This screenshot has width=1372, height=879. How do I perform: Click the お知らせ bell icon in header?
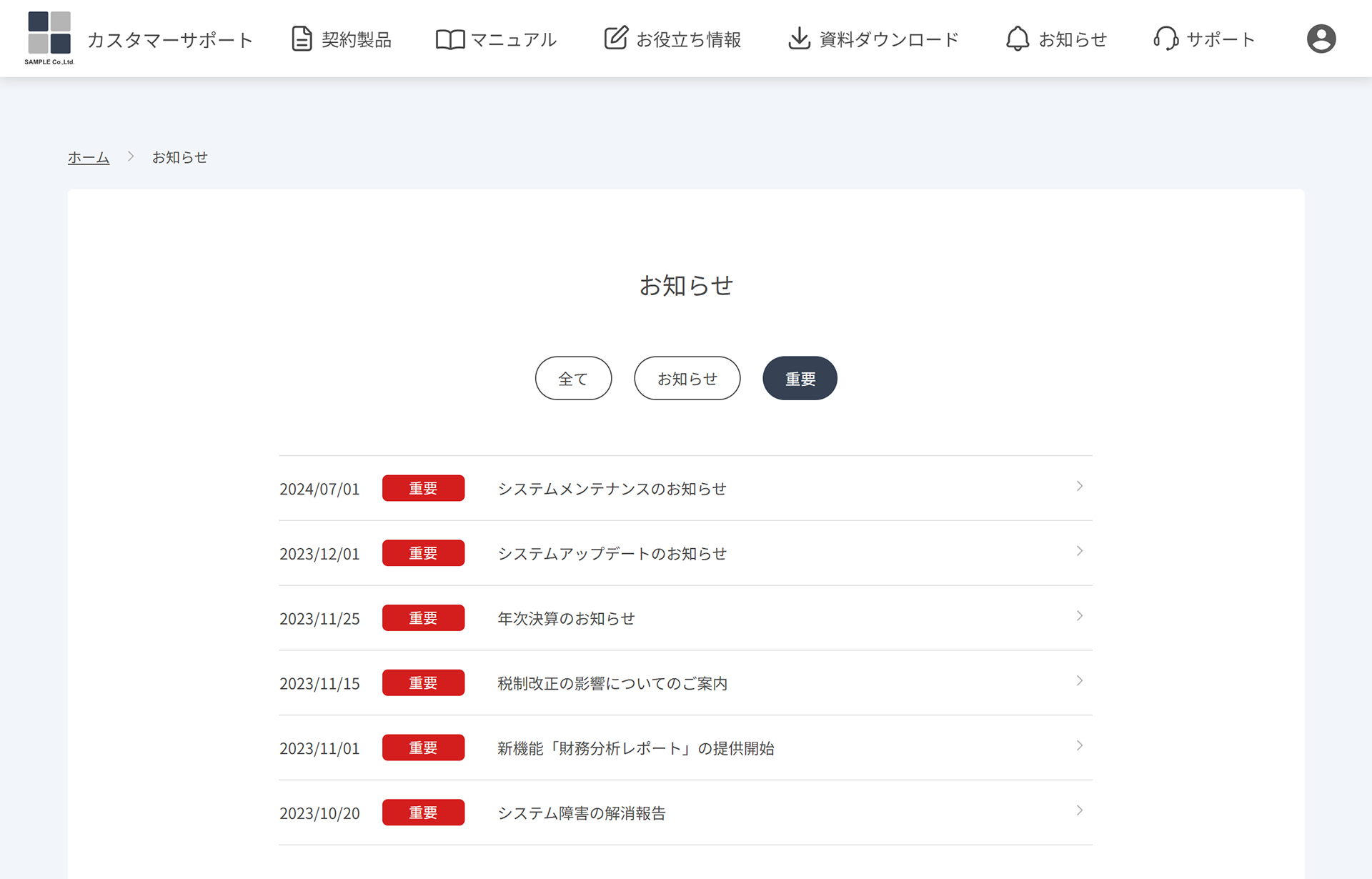(x=1018, y=39)
